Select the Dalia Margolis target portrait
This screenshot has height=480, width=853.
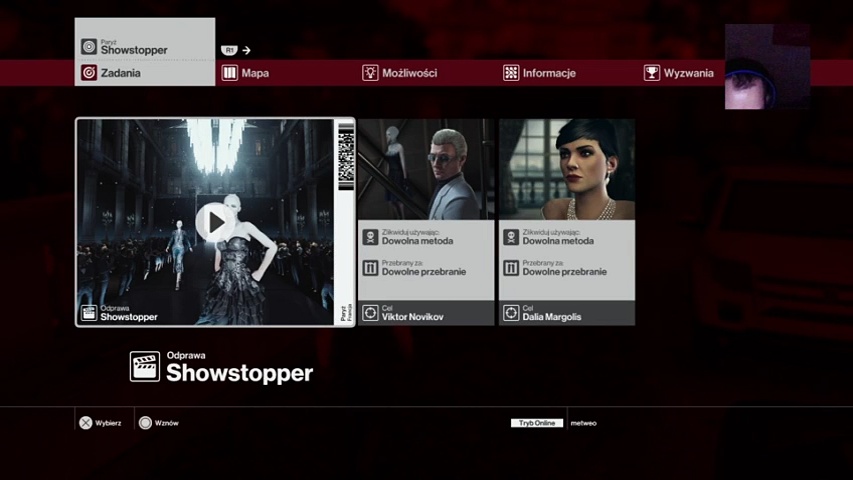click(x=567, y=169)
